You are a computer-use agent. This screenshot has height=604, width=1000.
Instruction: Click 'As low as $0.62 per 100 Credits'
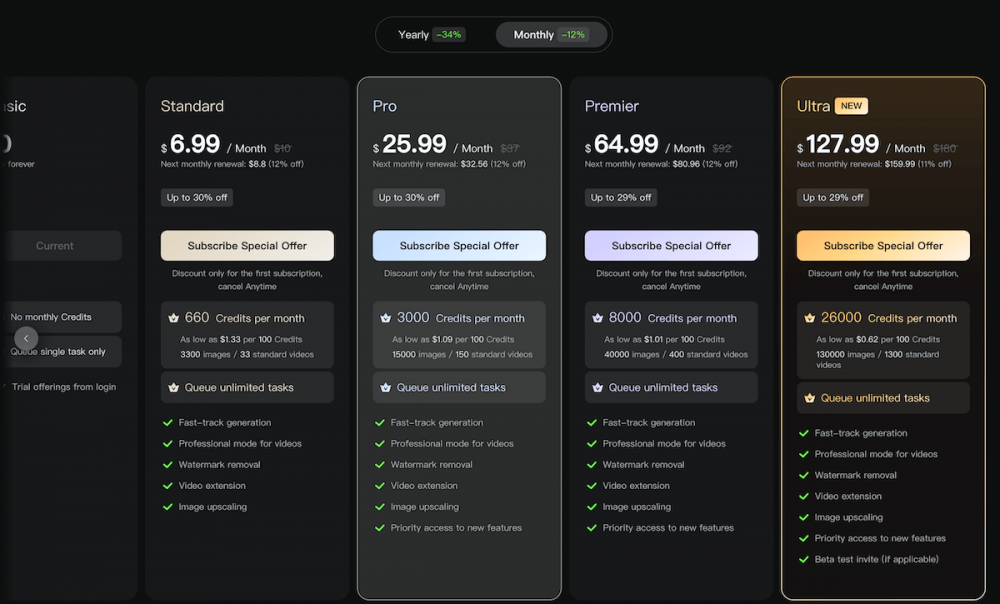(x=878, y=339)
